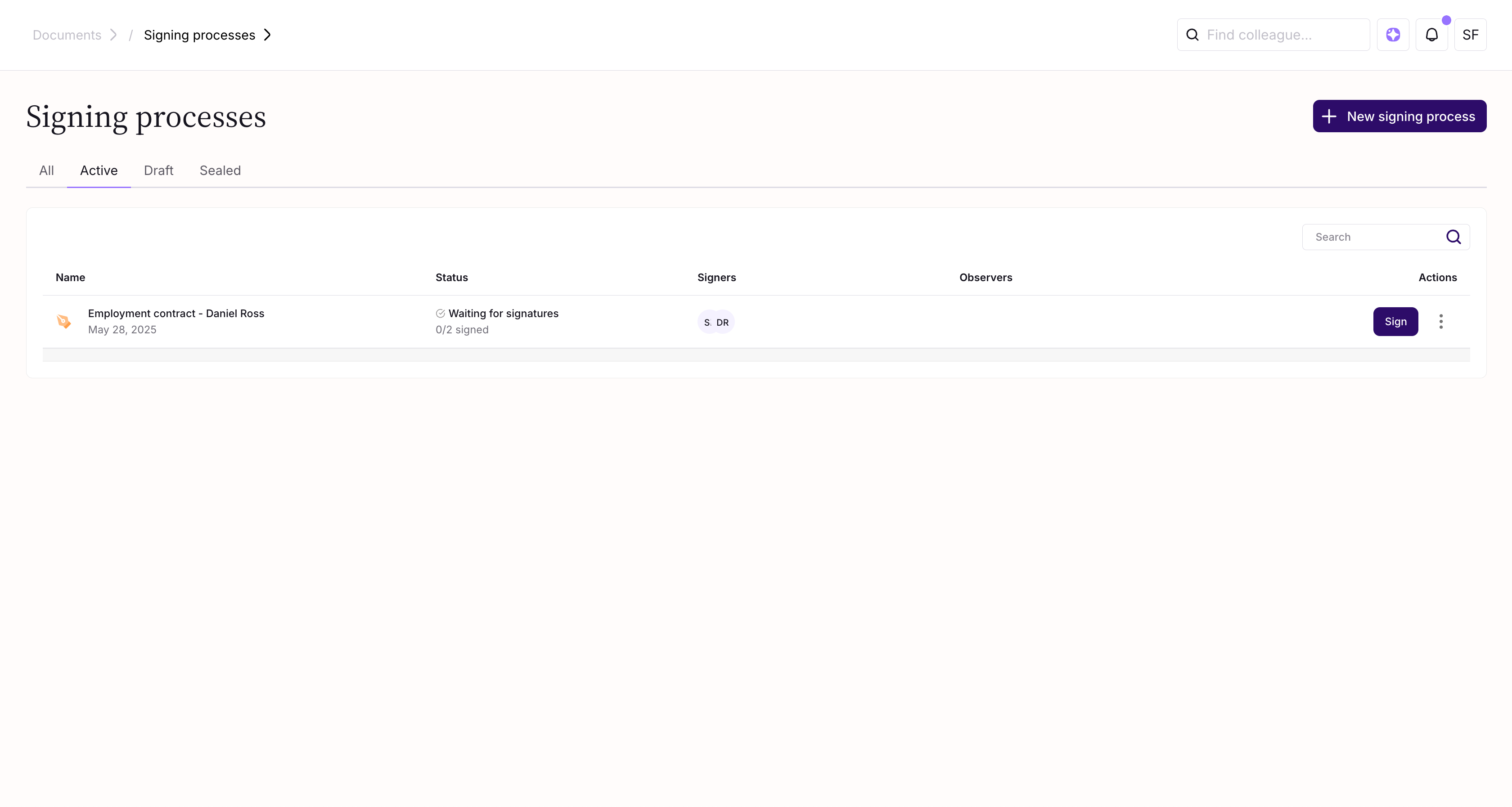The height and width of the screenshot is (807, 1512).
Task: Open the Sealed tab
Action: [220, 170]
